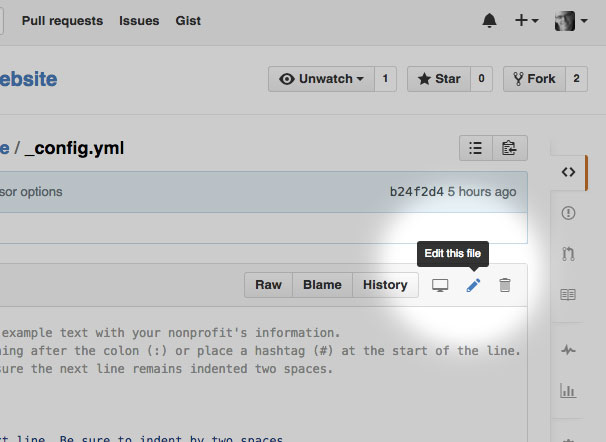Click the code line 'indented two spaces'
Image resolution: width=606 pixels, height=442 pixels.
pyautogui.click(x=166, y=369)
